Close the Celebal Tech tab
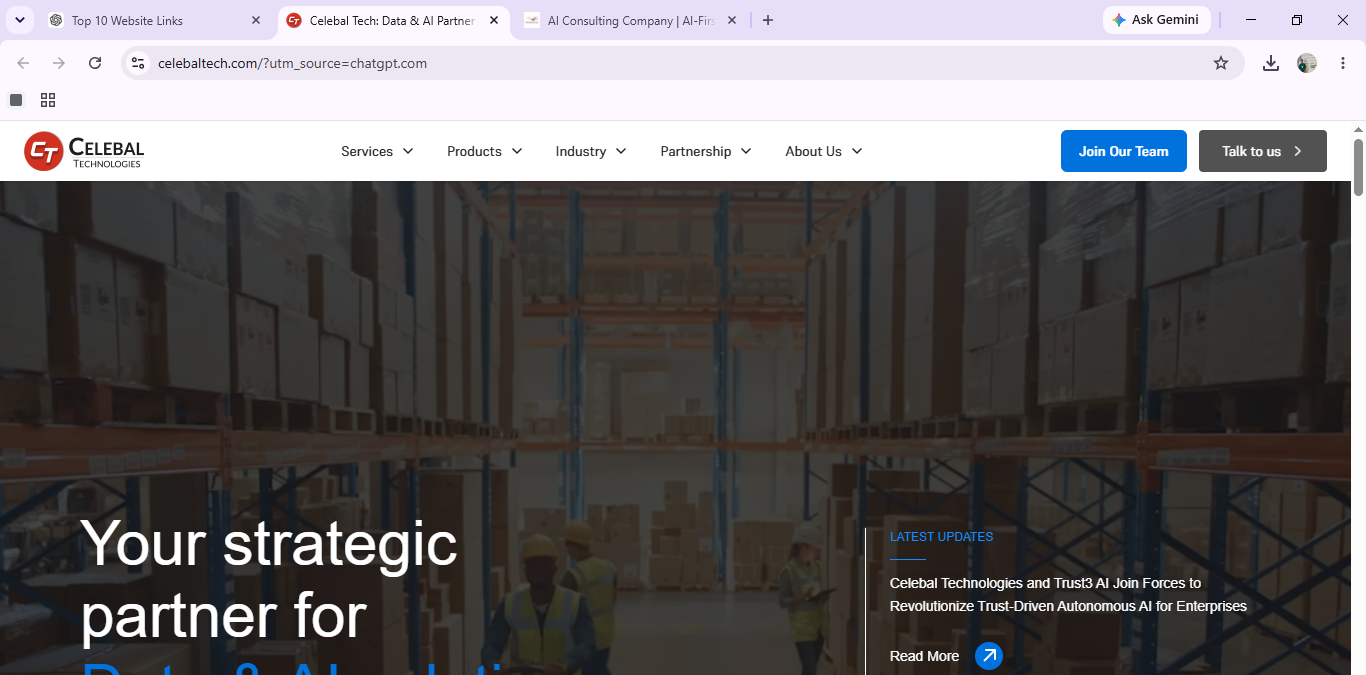Viewport: 1366px width, 675px height. 494,20
